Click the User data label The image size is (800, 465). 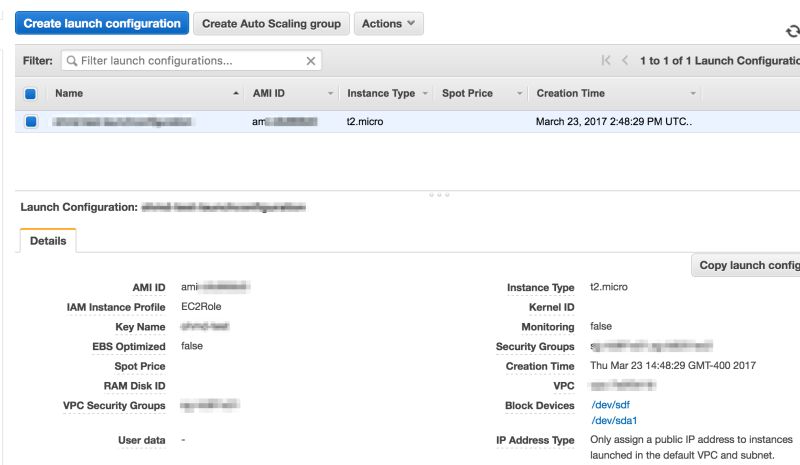coord(141,440)
